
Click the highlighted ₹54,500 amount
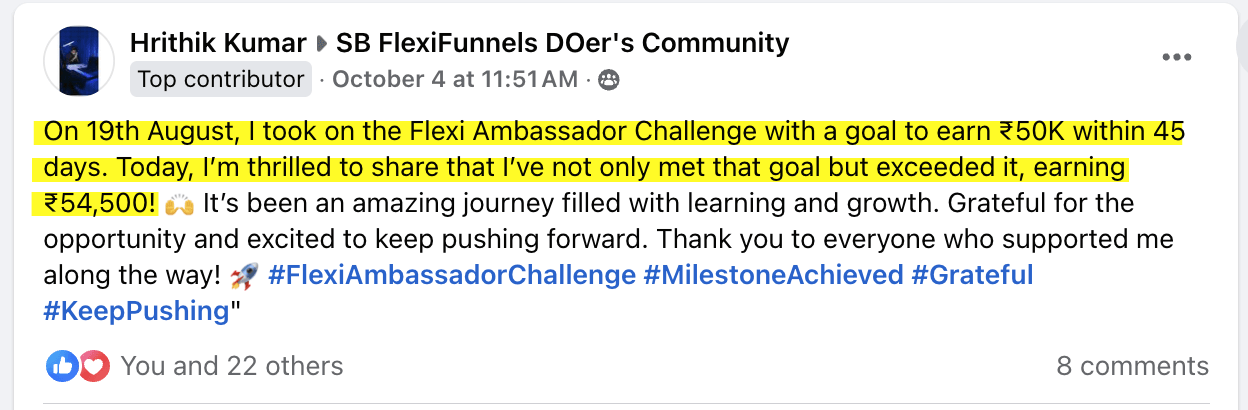coord(100,204)
